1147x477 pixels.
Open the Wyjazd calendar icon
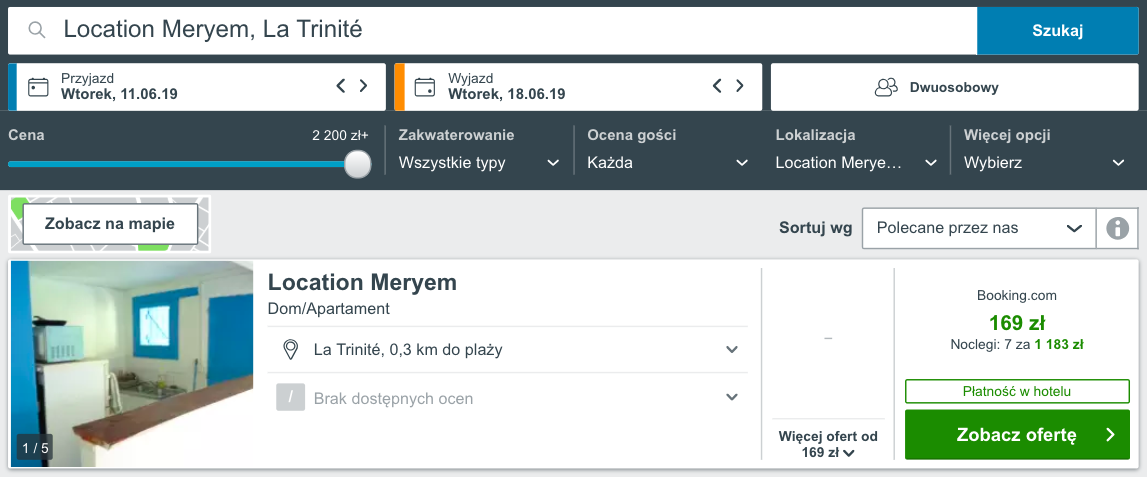(425, 87)
